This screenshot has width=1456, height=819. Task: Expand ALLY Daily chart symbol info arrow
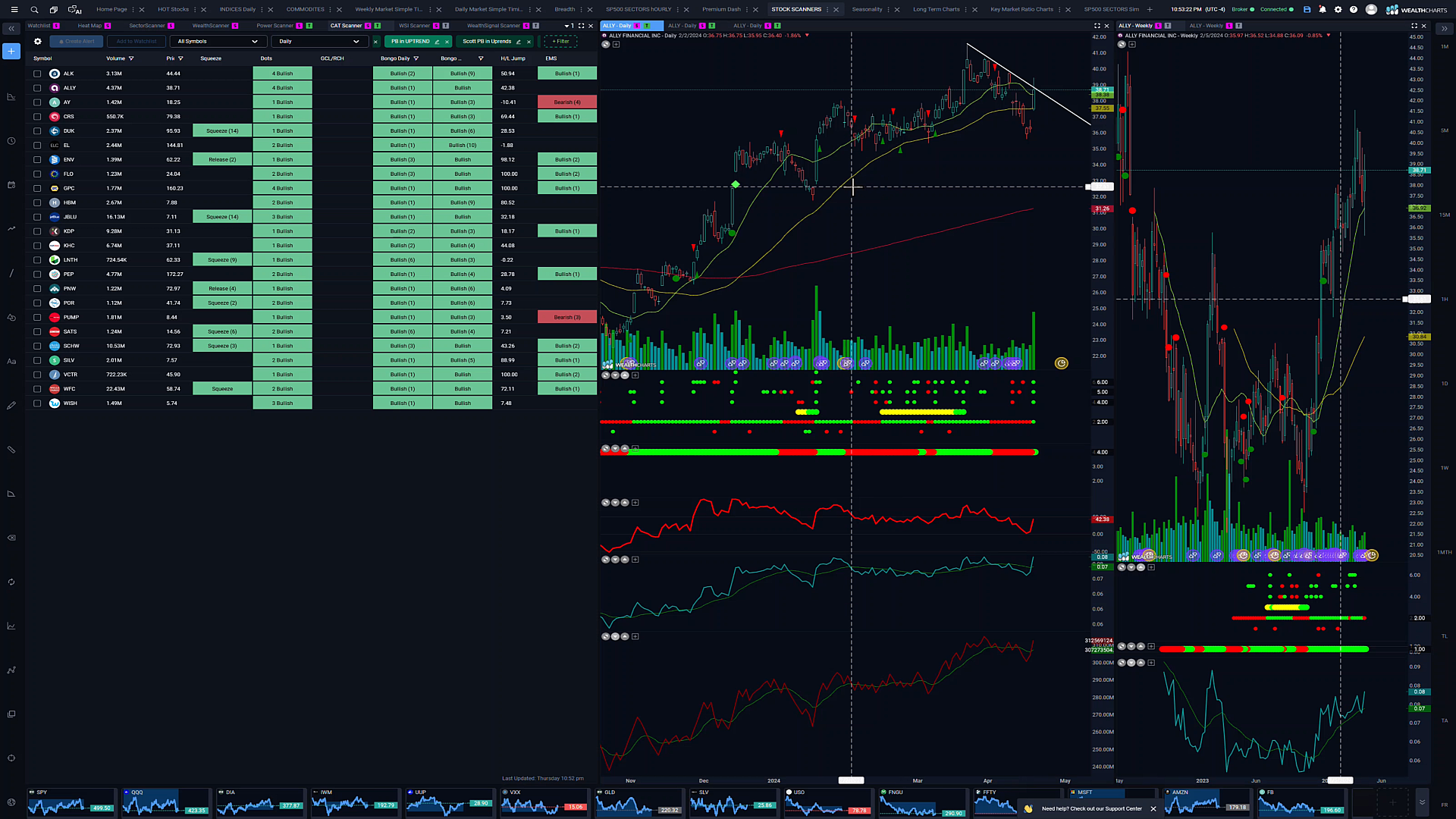[x=807, y=35]
